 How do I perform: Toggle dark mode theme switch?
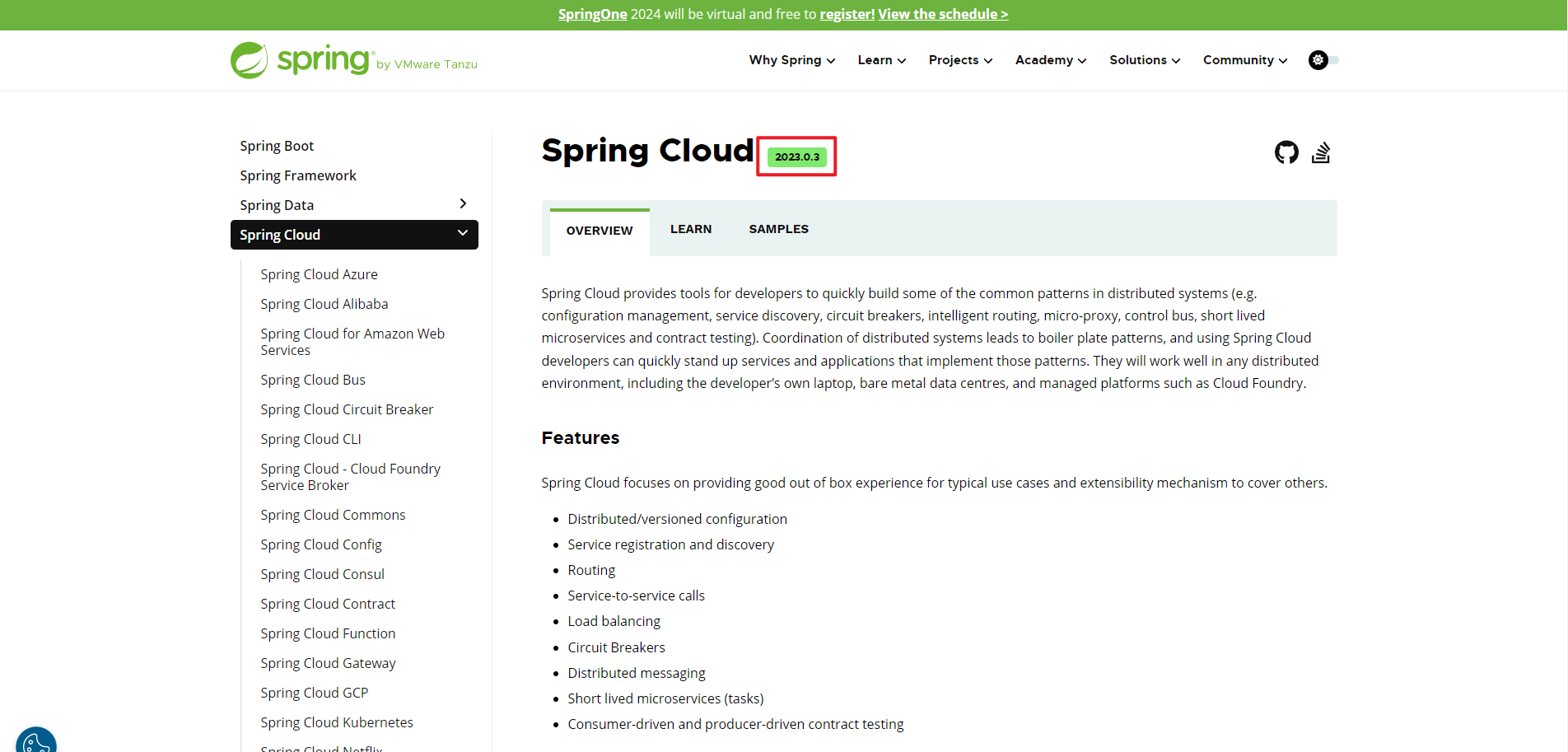pos(1323,60)
